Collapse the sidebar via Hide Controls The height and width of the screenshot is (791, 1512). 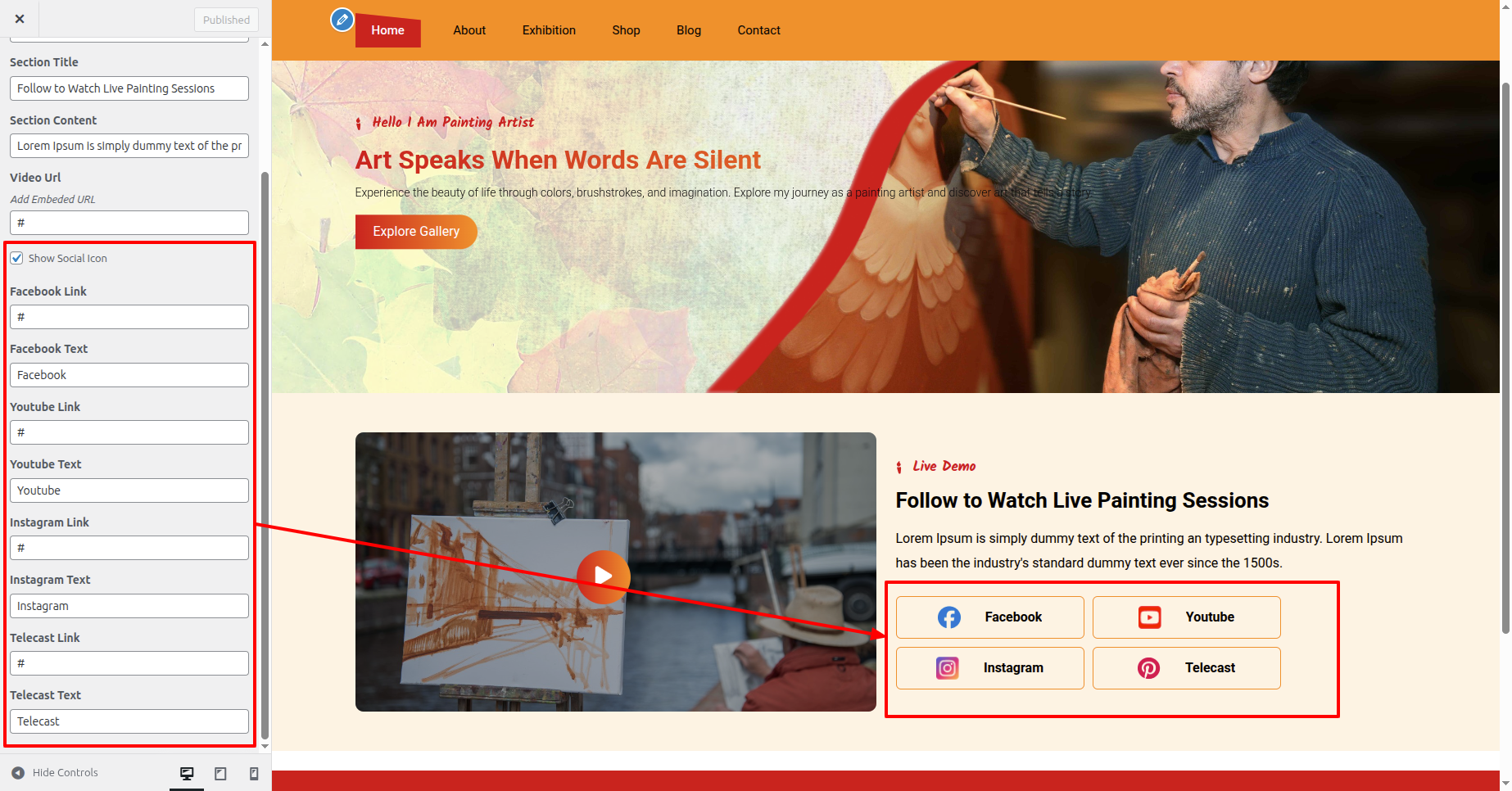pos(55,772)
